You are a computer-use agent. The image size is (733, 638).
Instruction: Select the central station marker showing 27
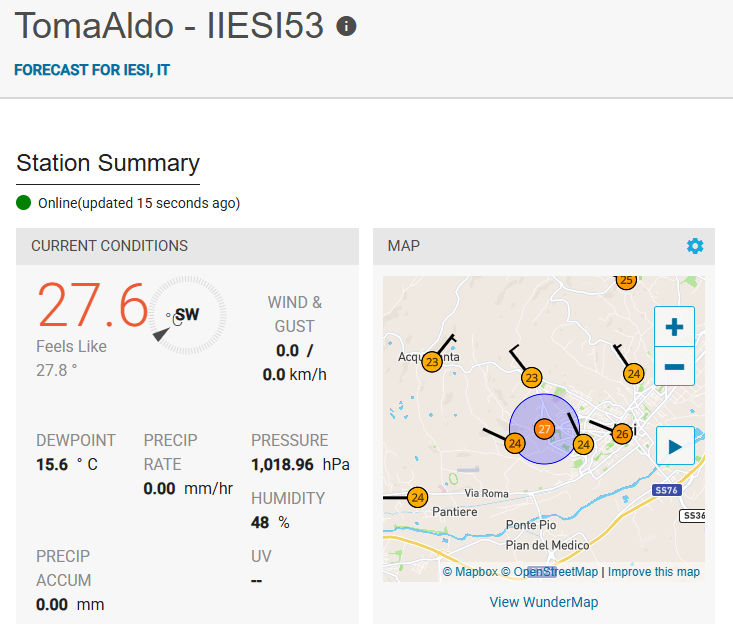[x=544, y=428]
